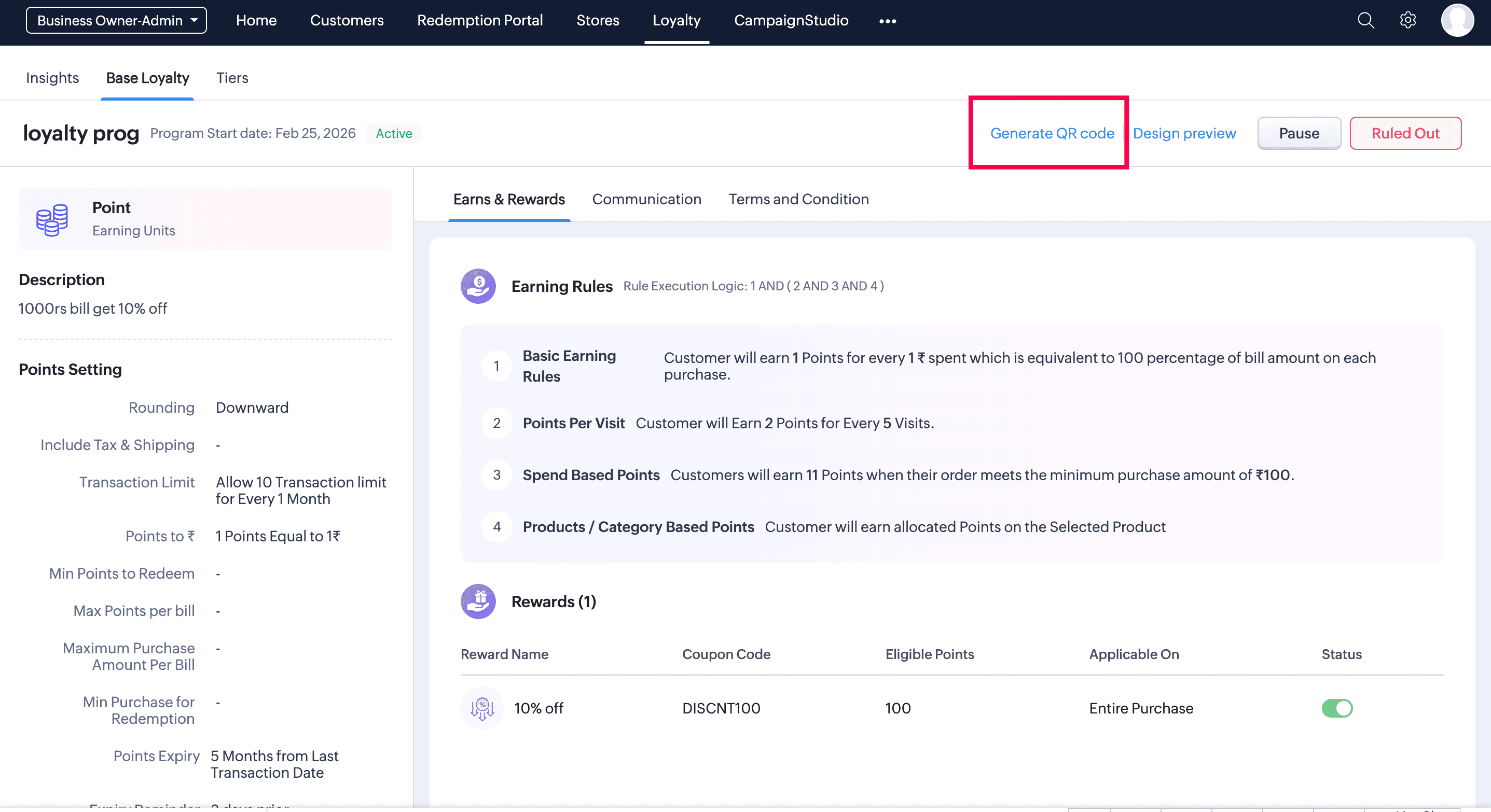Switch to the Tiers tab

point(232,77)
